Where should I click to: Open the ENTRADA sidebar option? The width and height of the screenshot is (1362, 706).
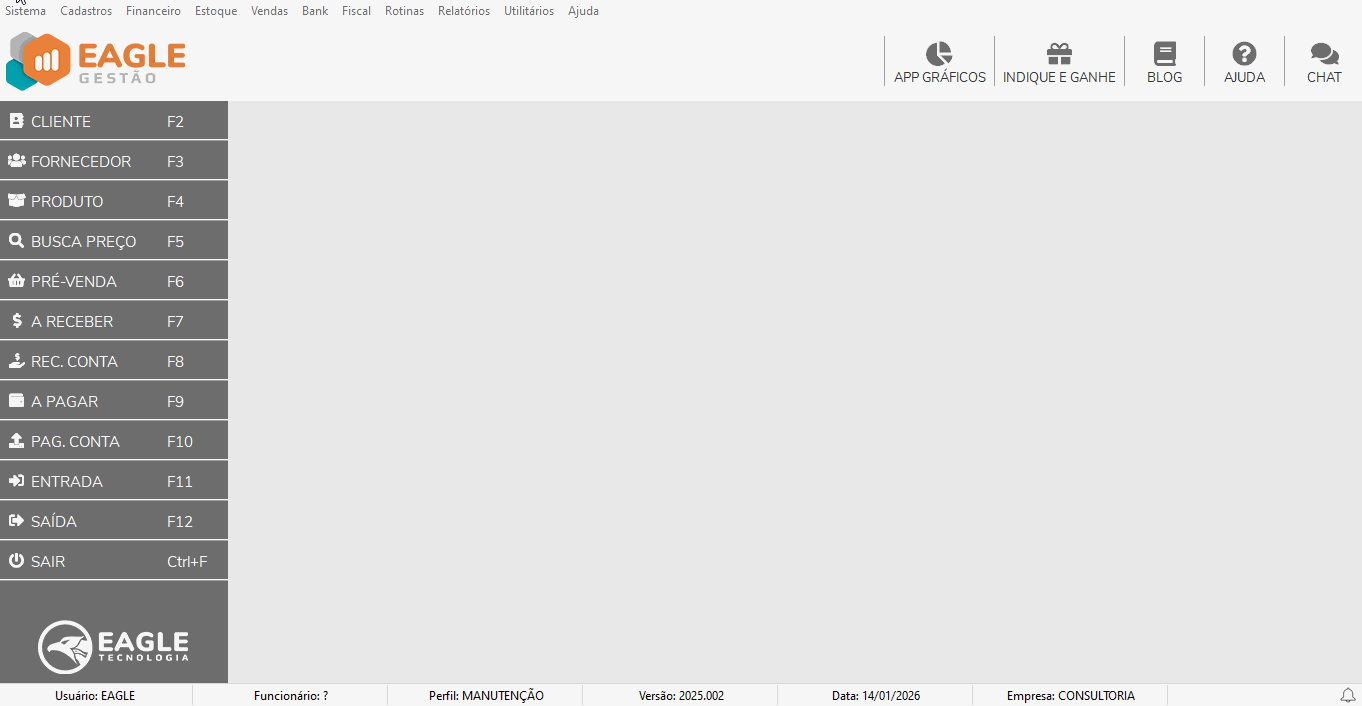click(113, 481)
